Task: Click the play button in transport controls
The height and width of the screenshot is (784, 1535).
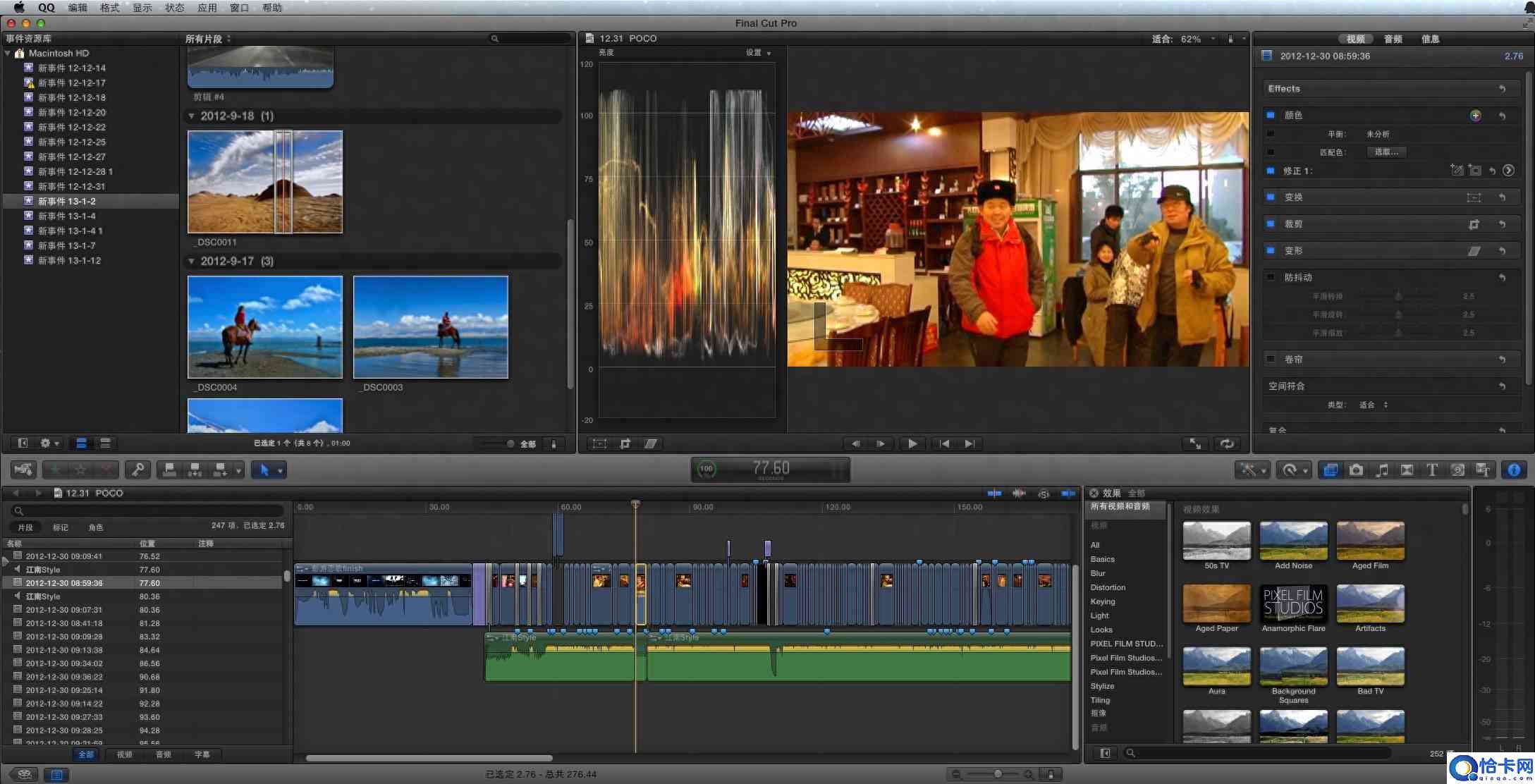Action: coord(911,443)
